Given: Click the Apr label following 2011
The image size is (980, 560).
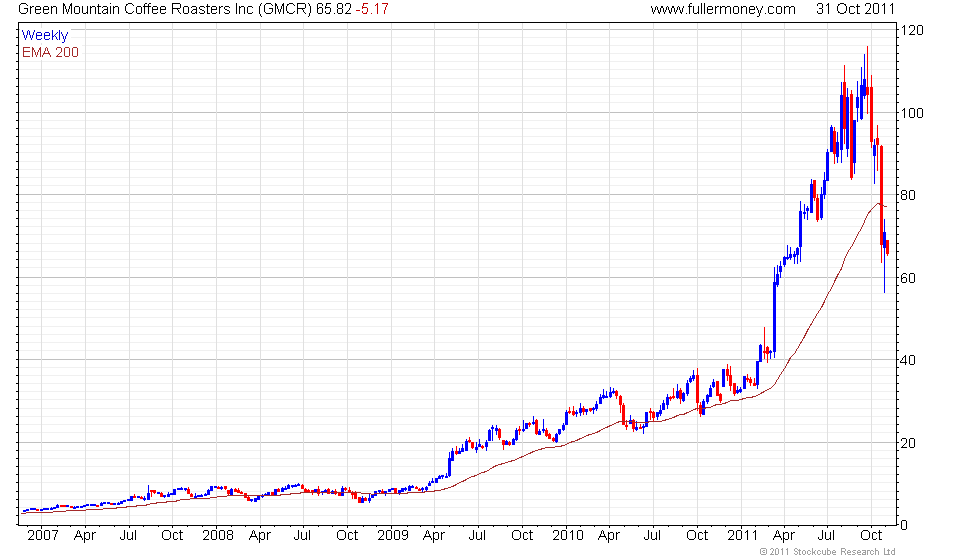Looking at the screenshot, I should (784, 536).
